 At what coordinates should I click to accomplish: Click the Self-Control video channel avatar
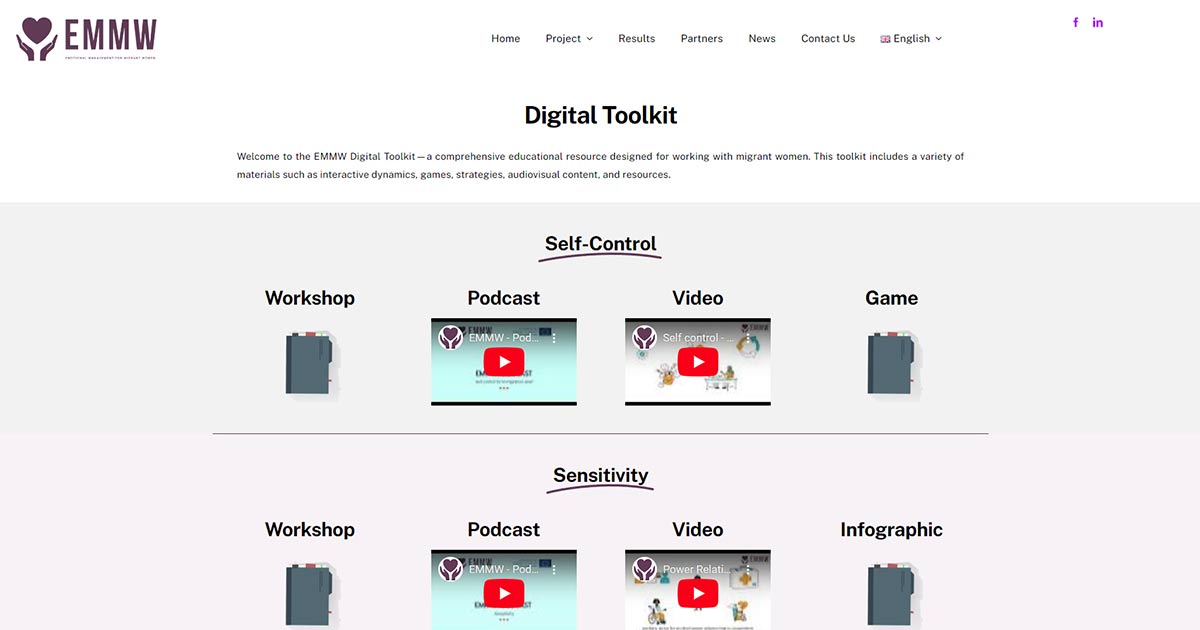(x=645, y=338)
